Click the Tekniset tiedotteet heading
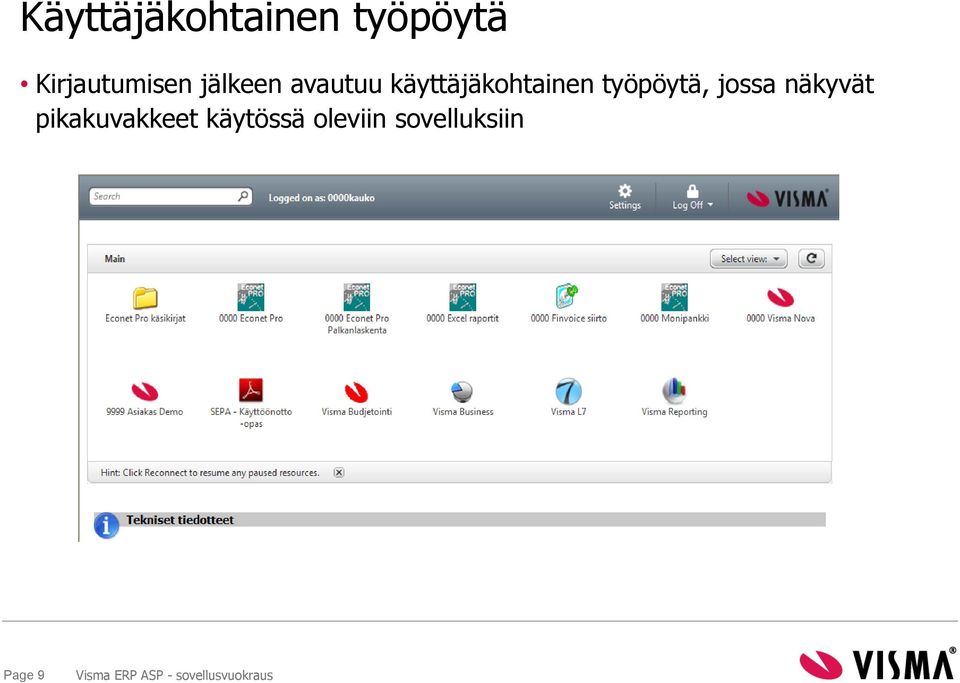960x683 pixels. click(x=180, y=520)
